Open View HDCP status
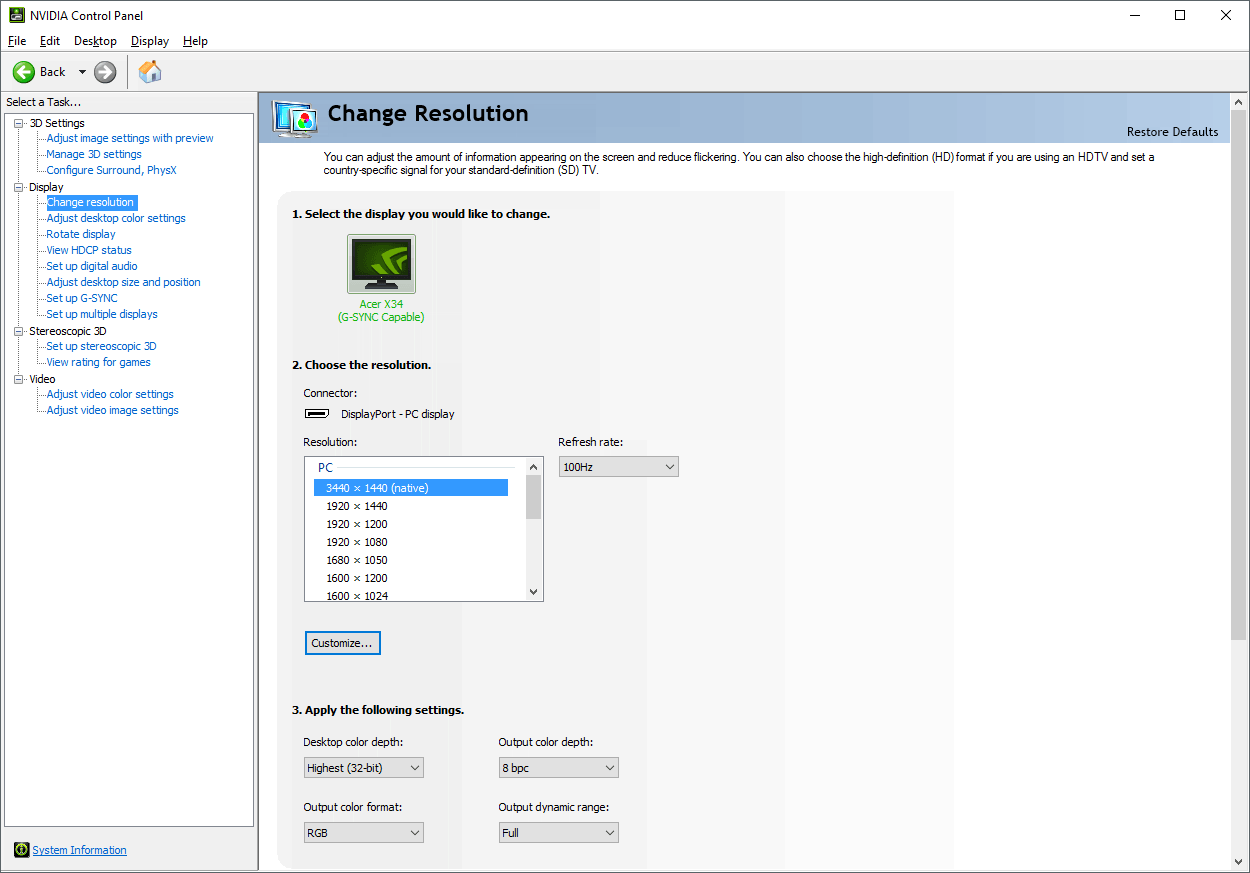Viewport: 1250px width, 873px height. click(x=89, y=250)
